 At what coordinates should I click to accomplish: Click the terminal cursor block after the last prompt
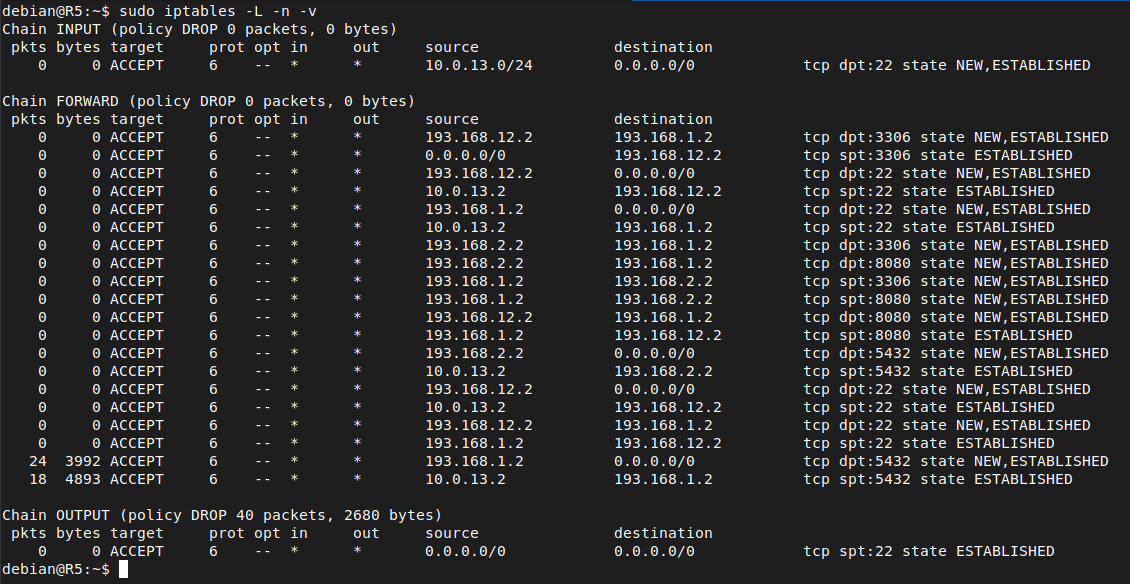click(123, 569)
